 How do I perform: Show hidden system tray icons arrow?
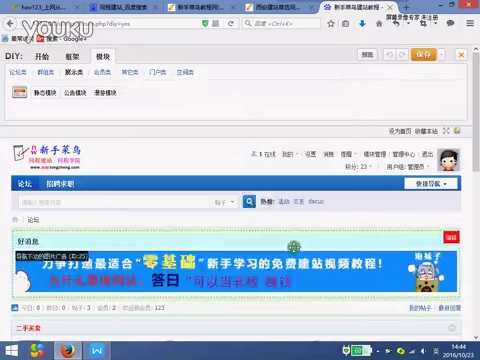coord(378,351)
